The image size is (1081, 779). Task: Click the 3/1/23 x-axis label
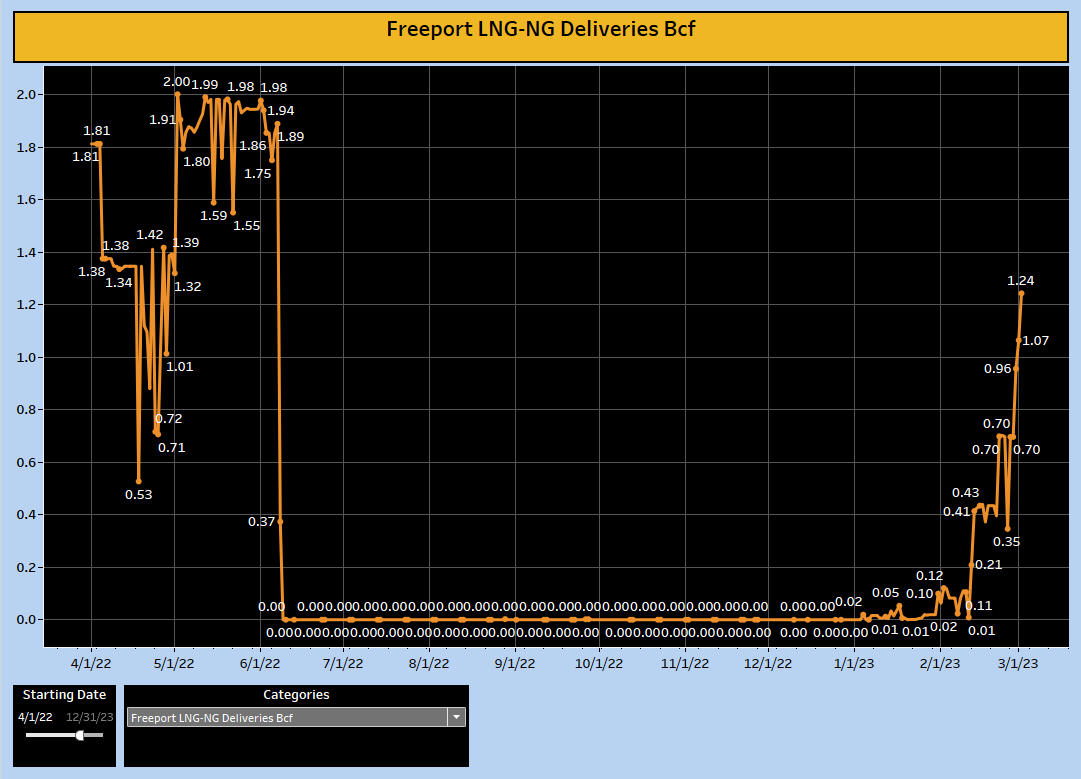pyautogui.click(x=1018, y=664)
